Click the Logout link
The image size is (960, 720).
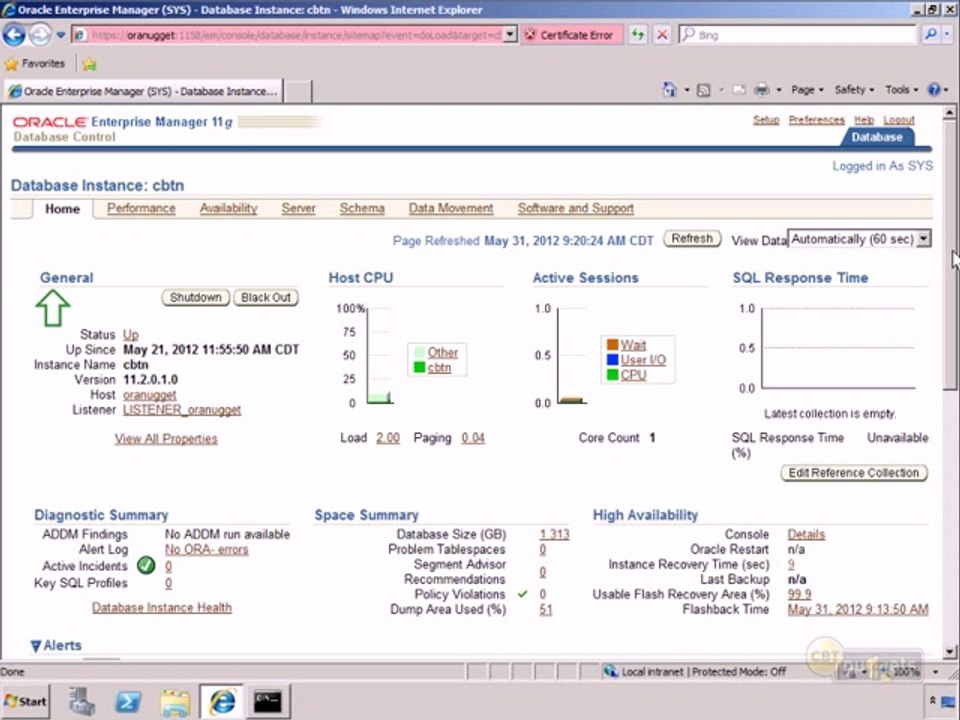tap(899, 120)
